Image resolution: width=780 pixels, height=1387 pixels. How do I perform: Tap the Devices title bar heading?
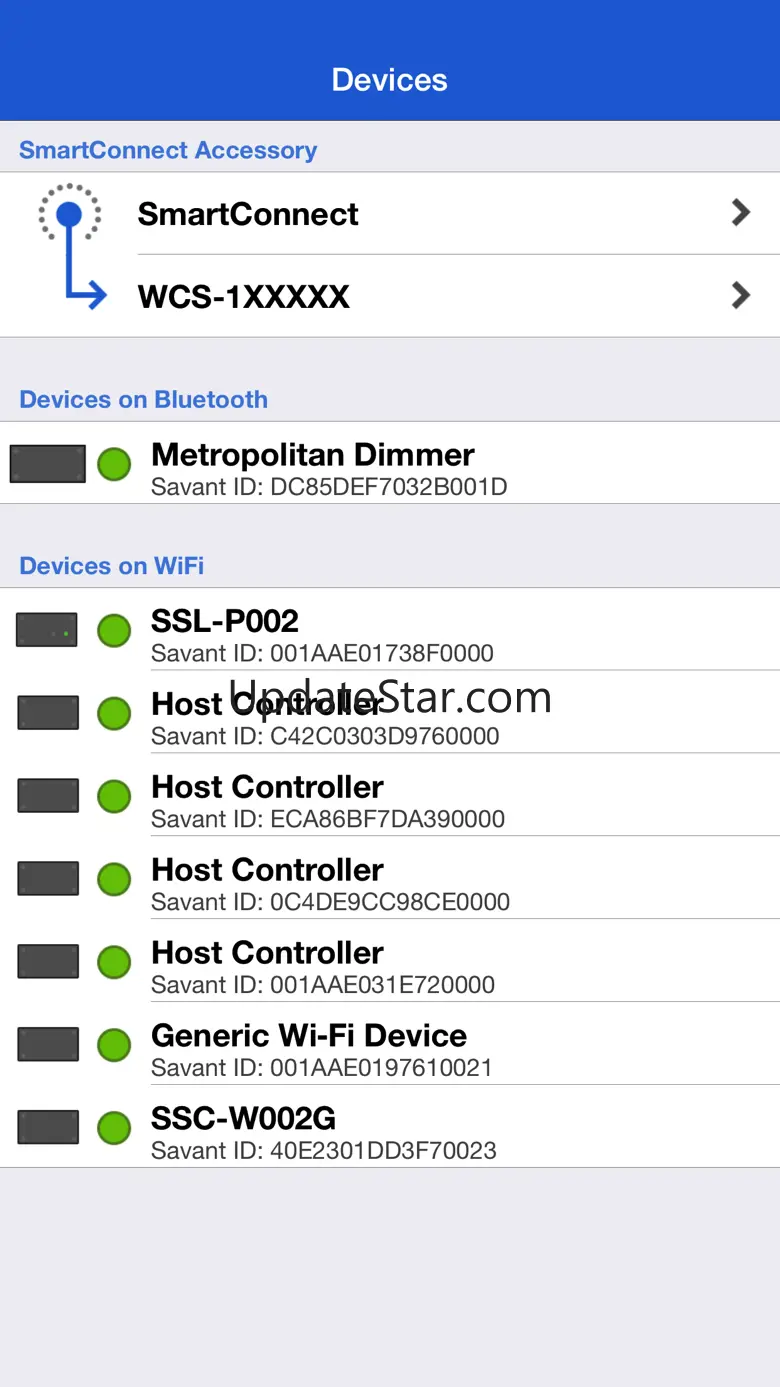389,80
